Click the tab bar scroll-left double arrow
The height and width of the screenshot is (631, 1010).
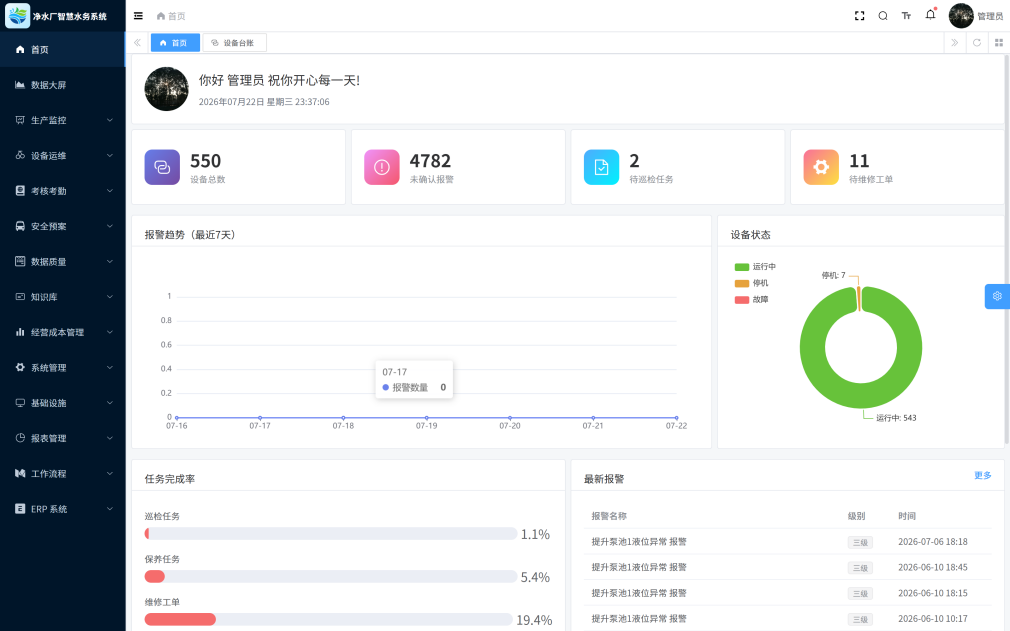(137, 42)
